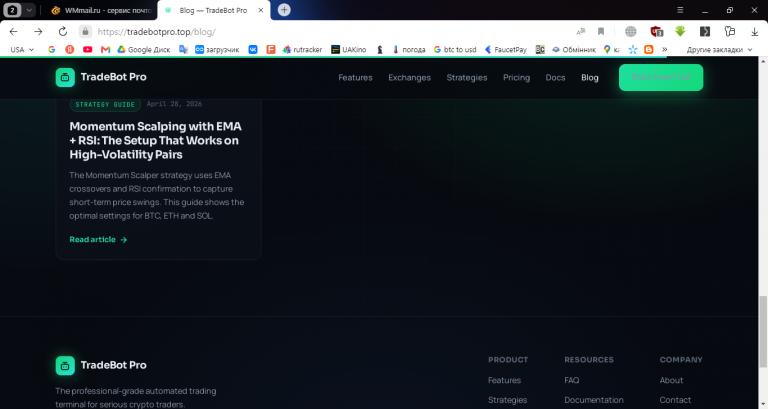
Task: Close the Blog — TradeBot Pro tab
Action: coord(261,10)
